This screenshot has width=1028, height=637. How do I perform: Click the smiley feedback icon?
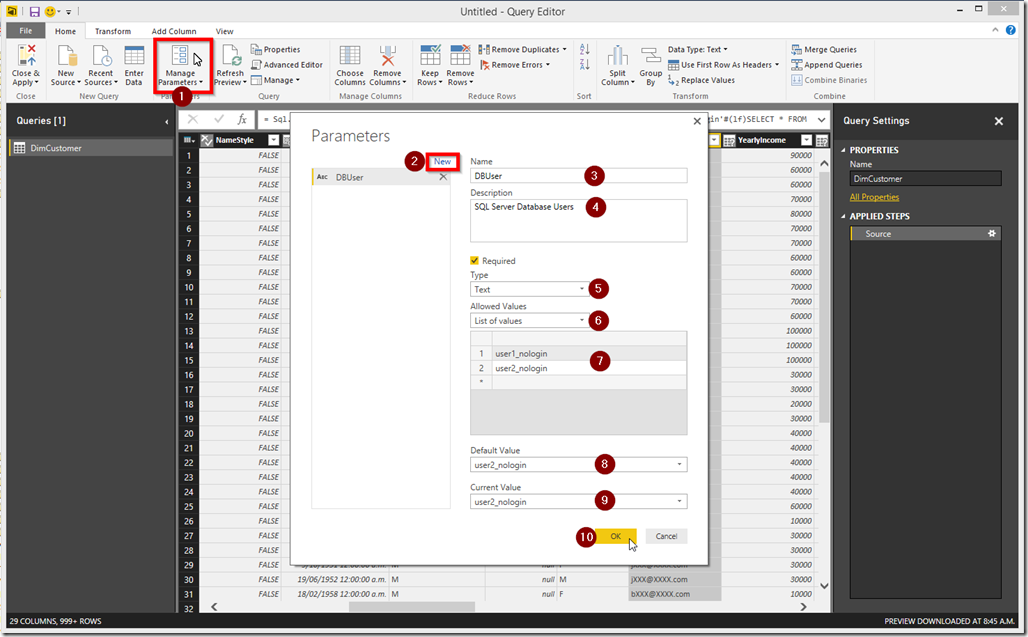click(50, 12)
